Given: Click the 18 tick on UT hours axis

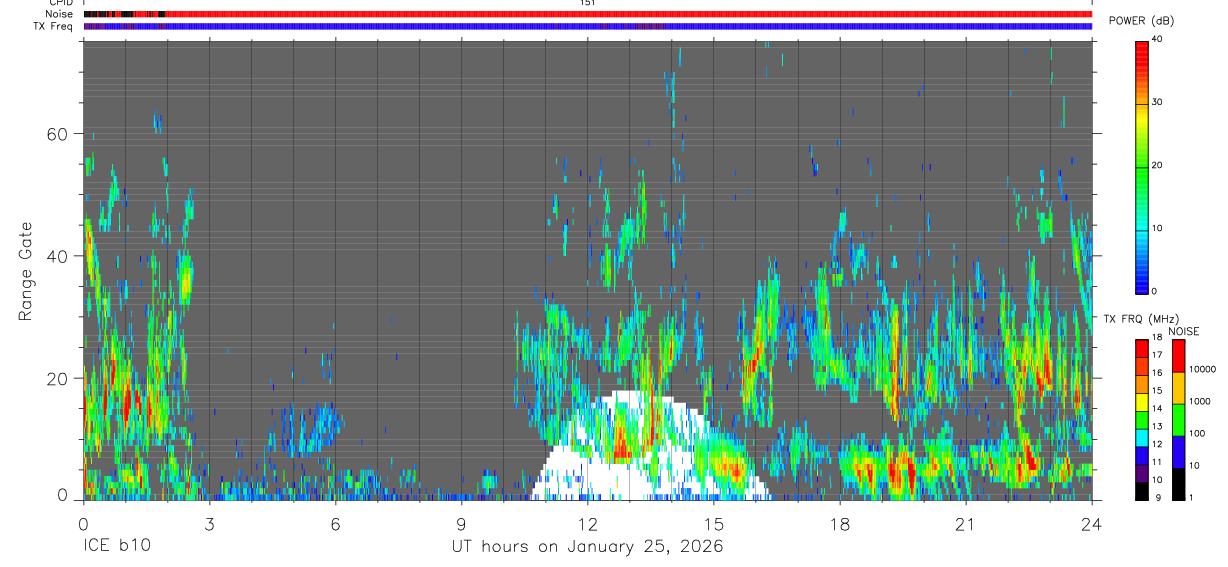Looking at the screenshot, I should (x=840, y=524).
